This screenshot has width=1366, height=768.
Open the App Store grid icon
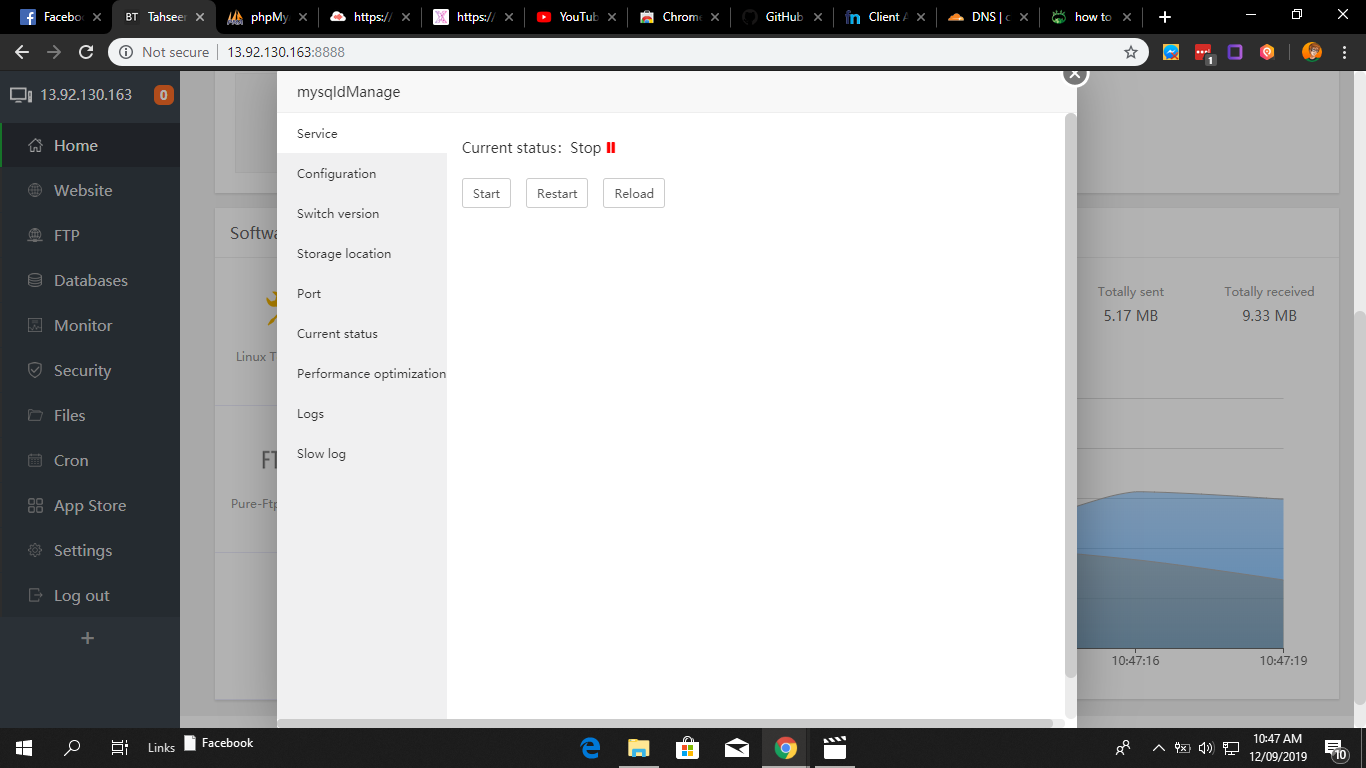[x=35, y=506]
